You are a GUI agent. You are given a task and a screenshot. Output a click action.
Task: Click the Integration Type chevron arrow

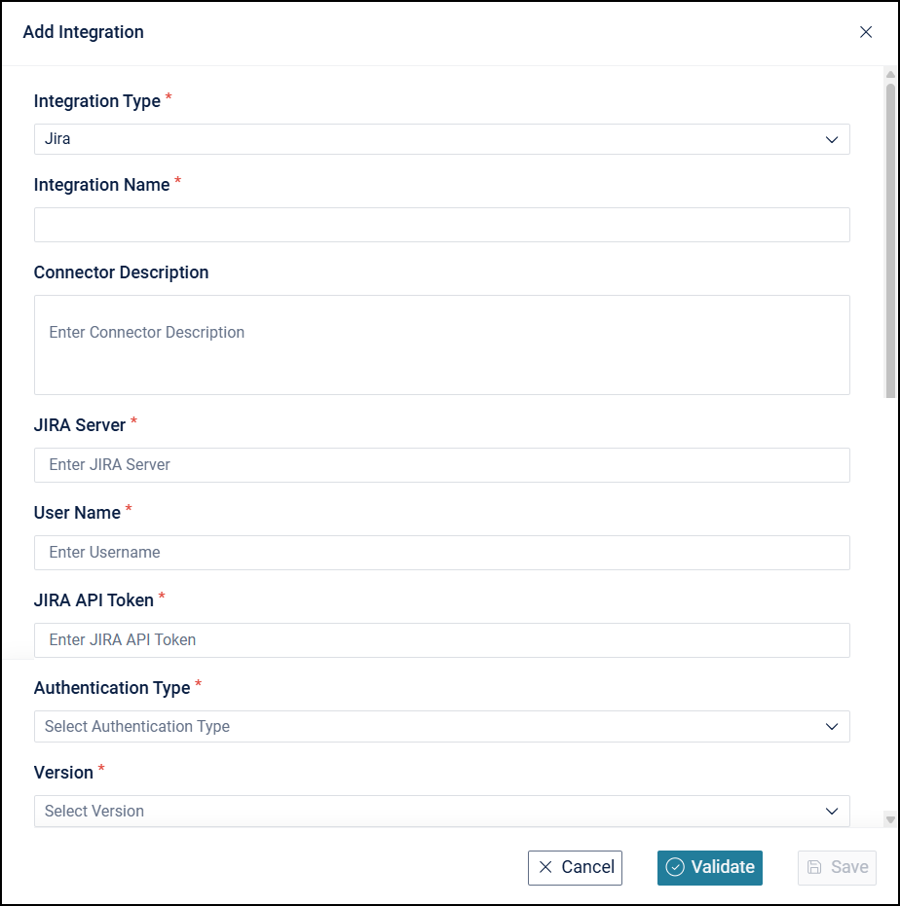(832, 140)
